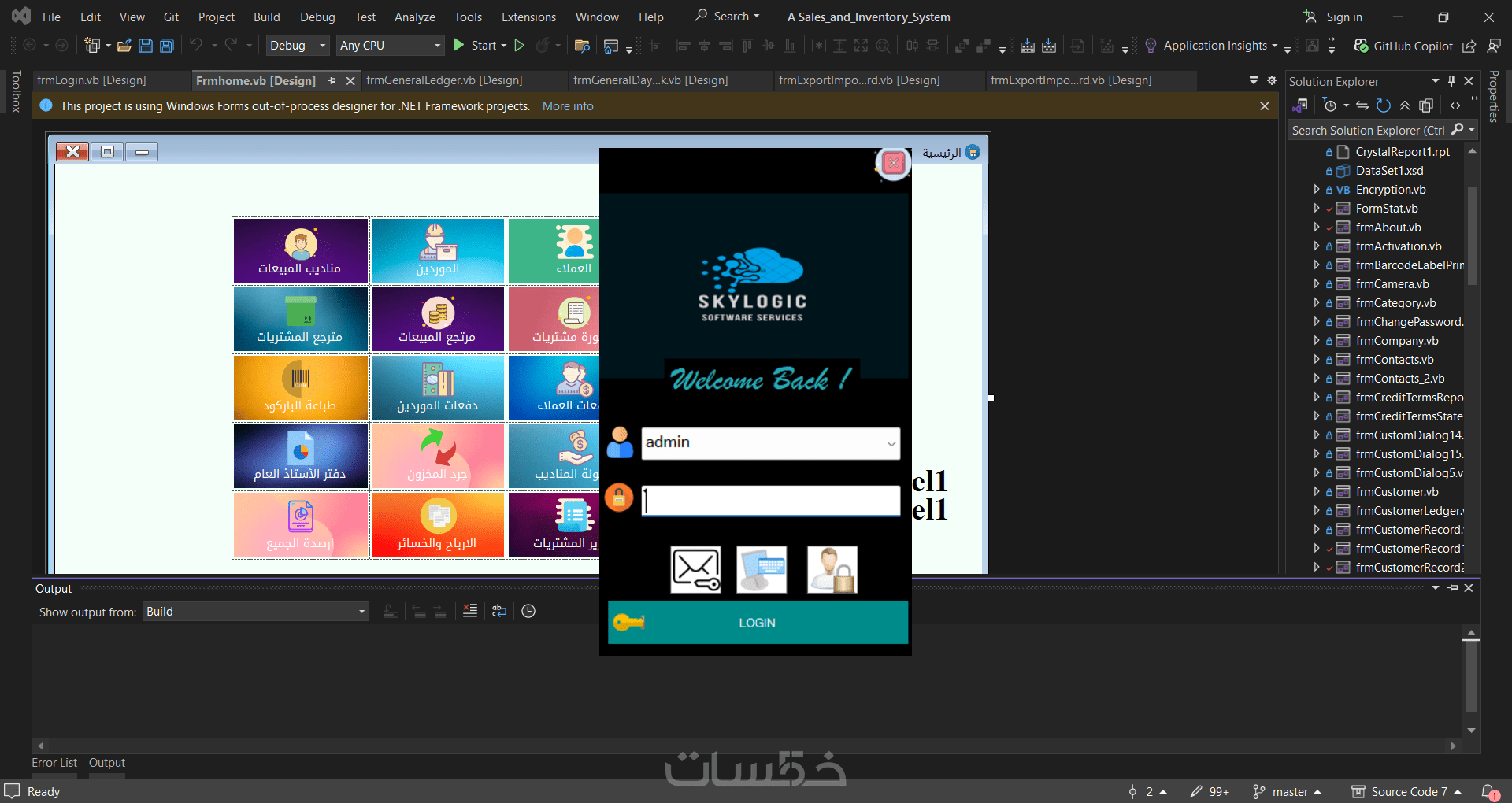Refresh the Solution Explorer

tap(1384, 105)
